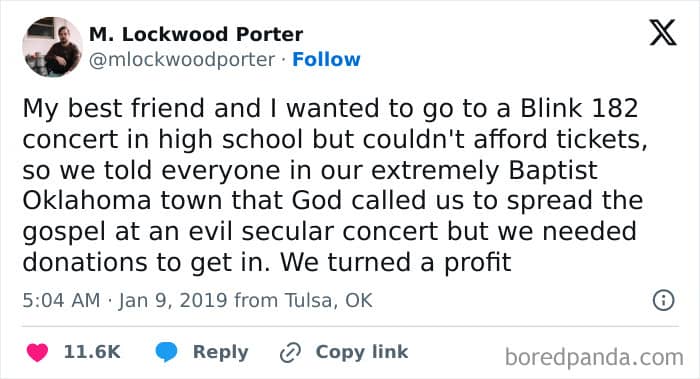700x379 pixels.
Task: Click the Copy link label
Action: 362,352
